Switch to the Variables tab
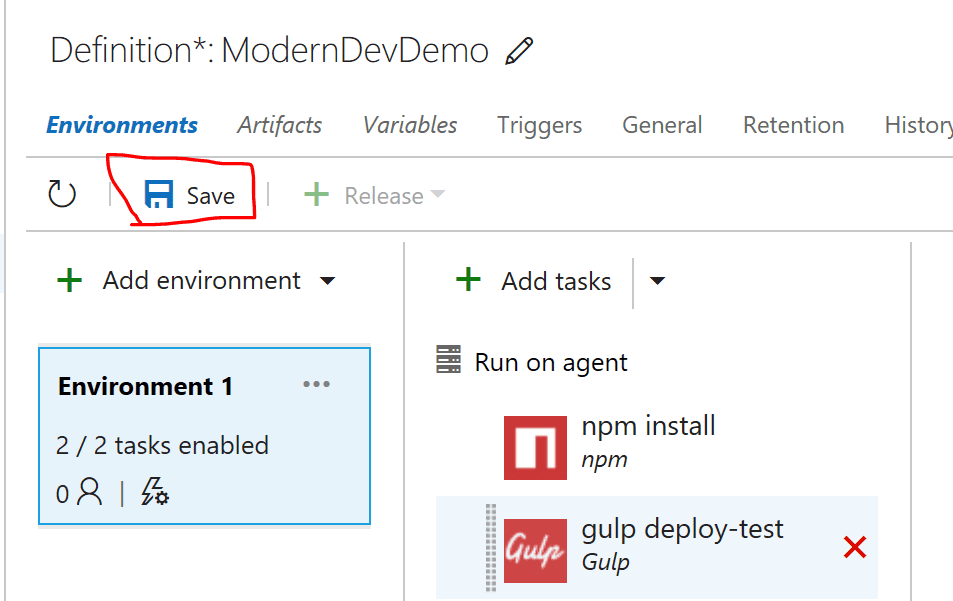 pos(410,125)
